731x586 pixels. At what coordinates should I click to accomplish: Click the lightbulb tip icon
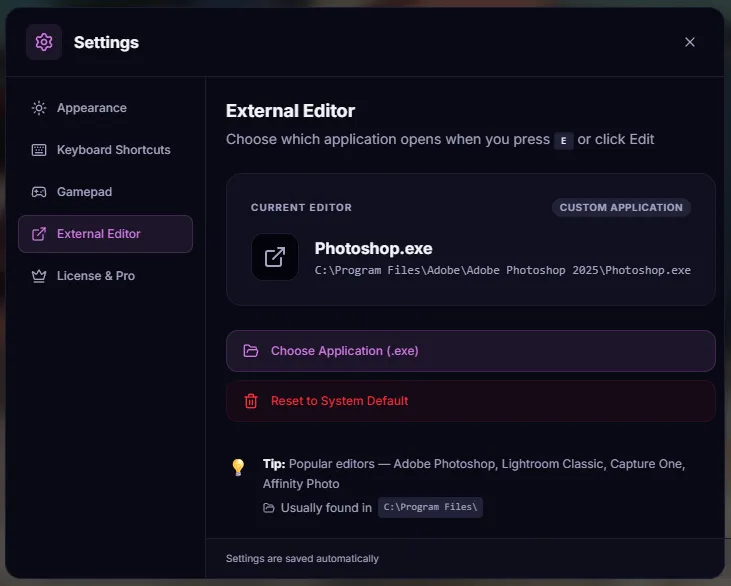coord(238,467)
